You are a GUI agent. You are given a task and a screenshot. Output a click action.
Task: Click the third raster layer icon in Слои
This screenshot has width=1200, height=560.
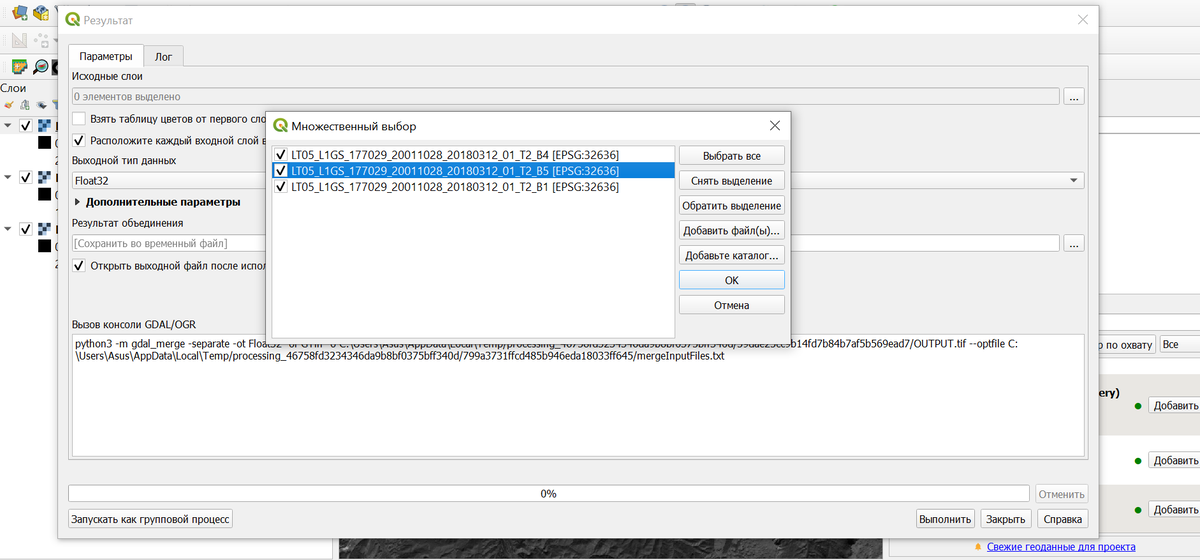(45, 228)
